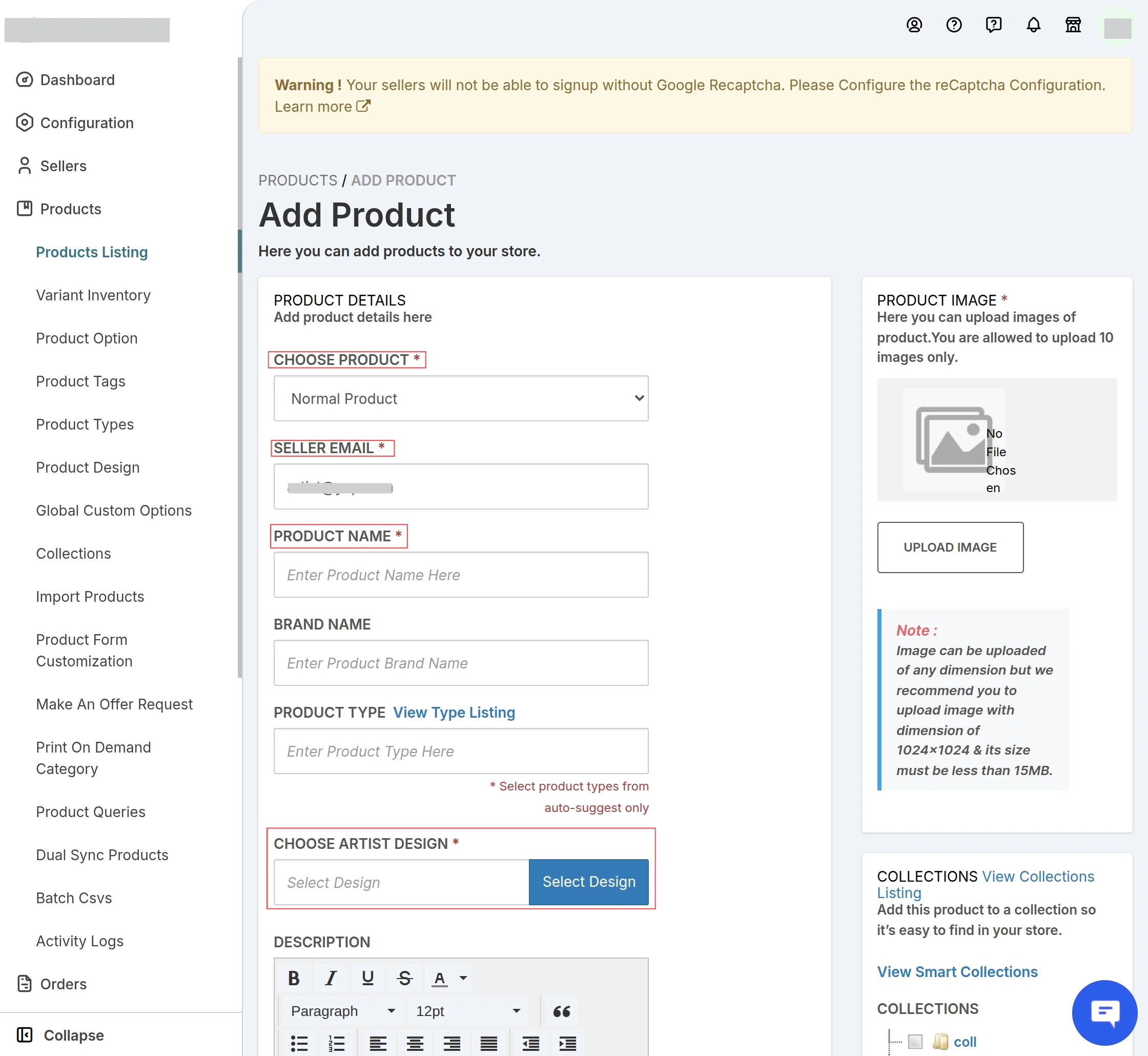Screen dimensions: 1148x1056
Task: Click the Brand Name input field
Action: (461, 663)
